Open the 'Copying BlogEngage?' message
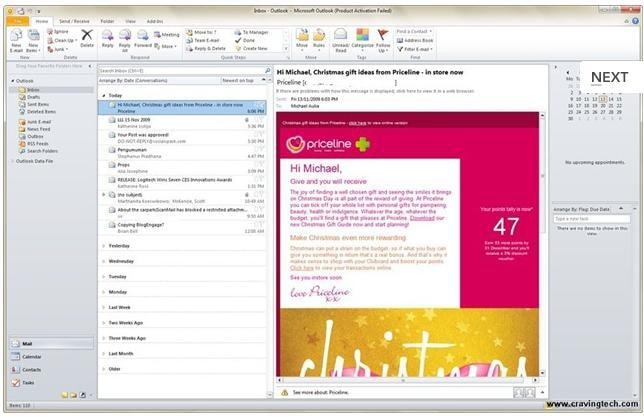Viewport: 644px width, 418px height. click(182, 228)
